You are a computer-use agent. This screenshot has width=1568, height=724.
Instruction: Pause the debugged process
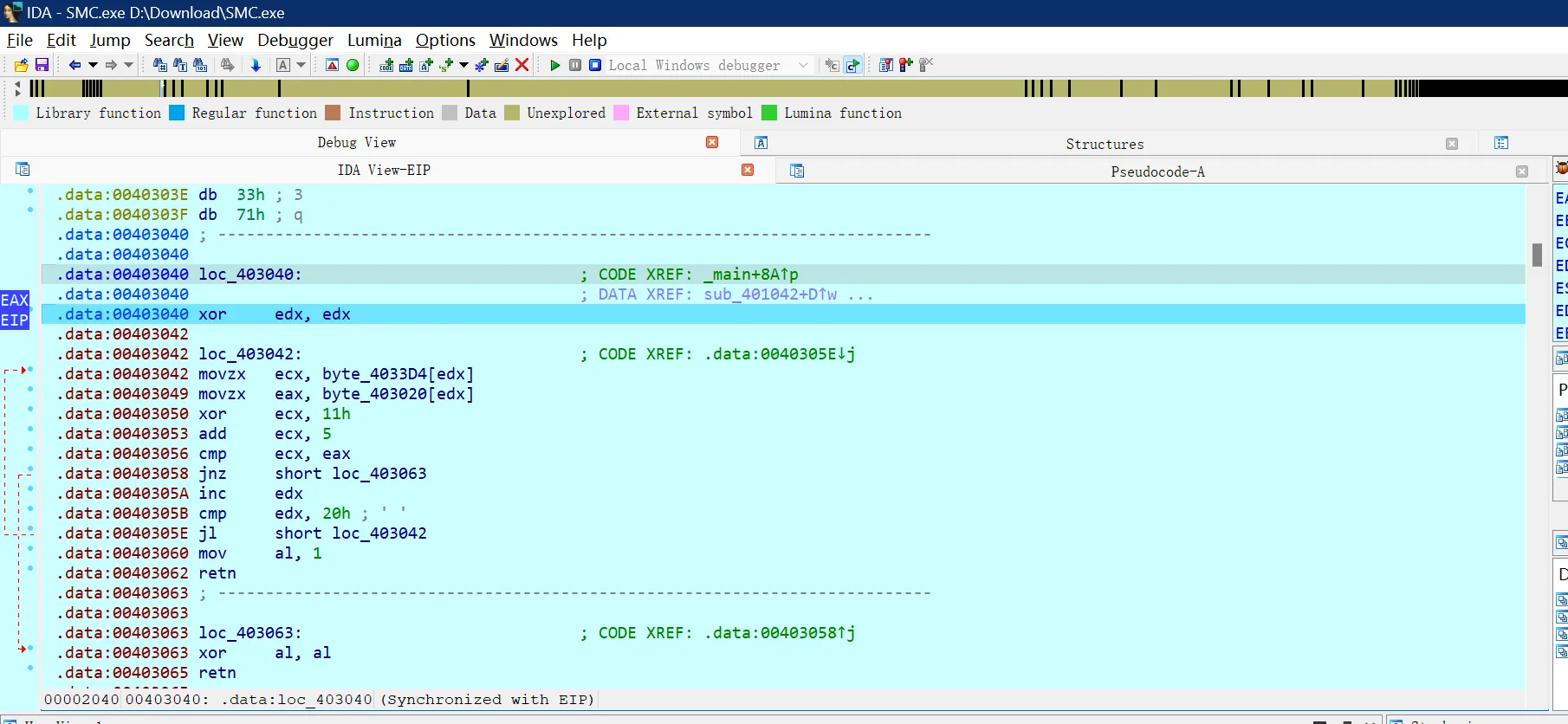(x=575, y=65)
